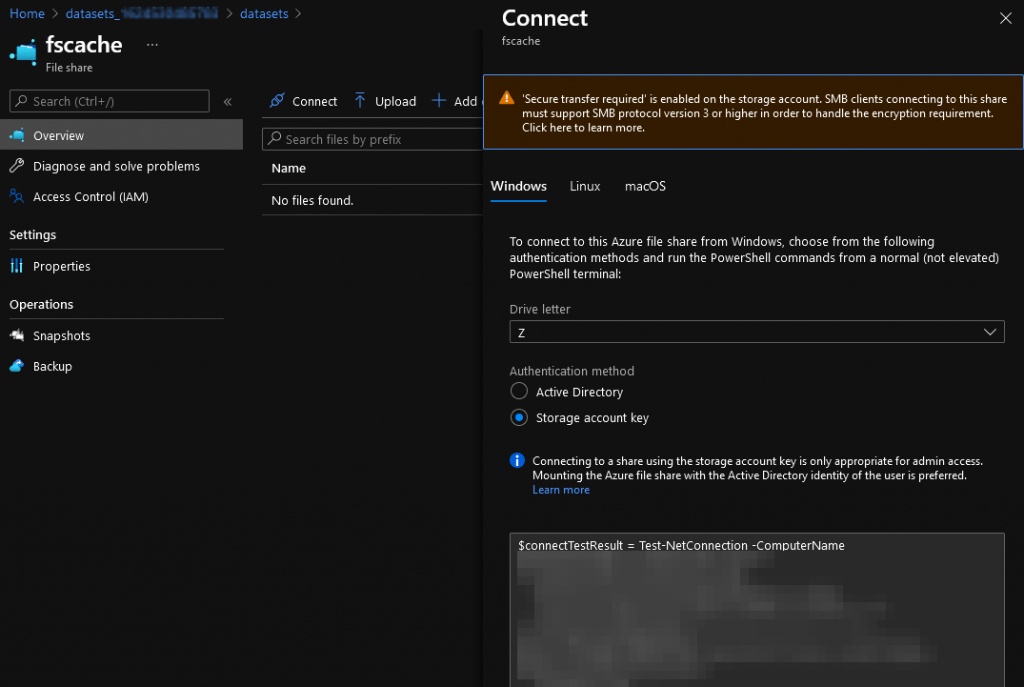
Task: Click the fscache file share icon
Action: [24, 52]
